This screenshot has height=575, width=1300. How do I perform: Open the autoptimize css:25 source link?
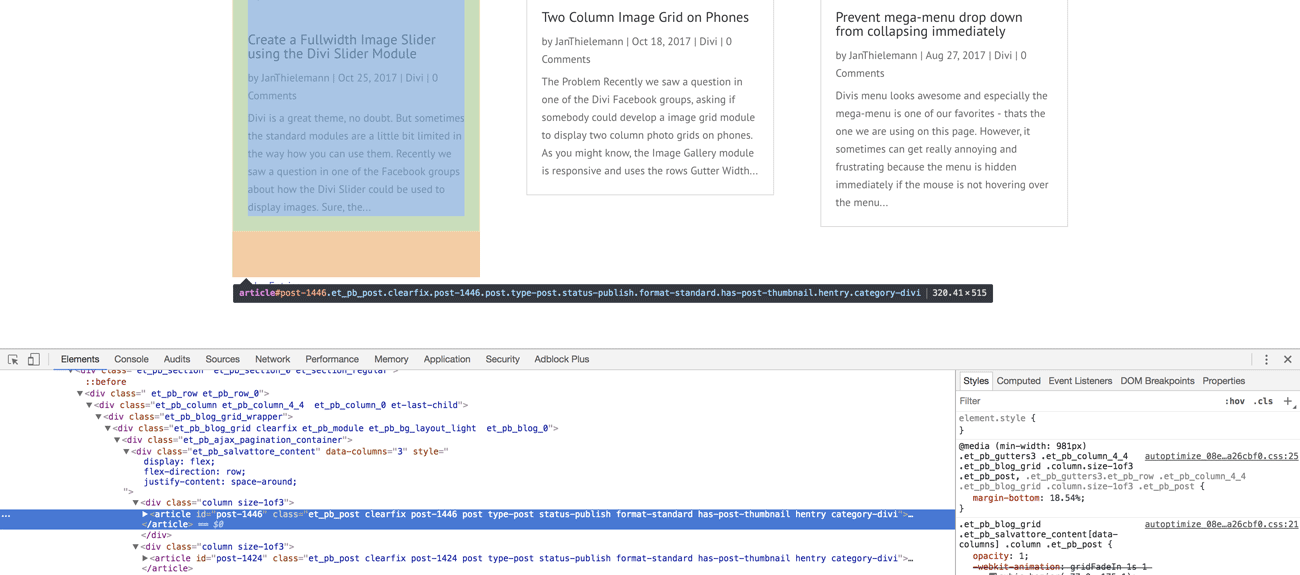(1220, 456)
